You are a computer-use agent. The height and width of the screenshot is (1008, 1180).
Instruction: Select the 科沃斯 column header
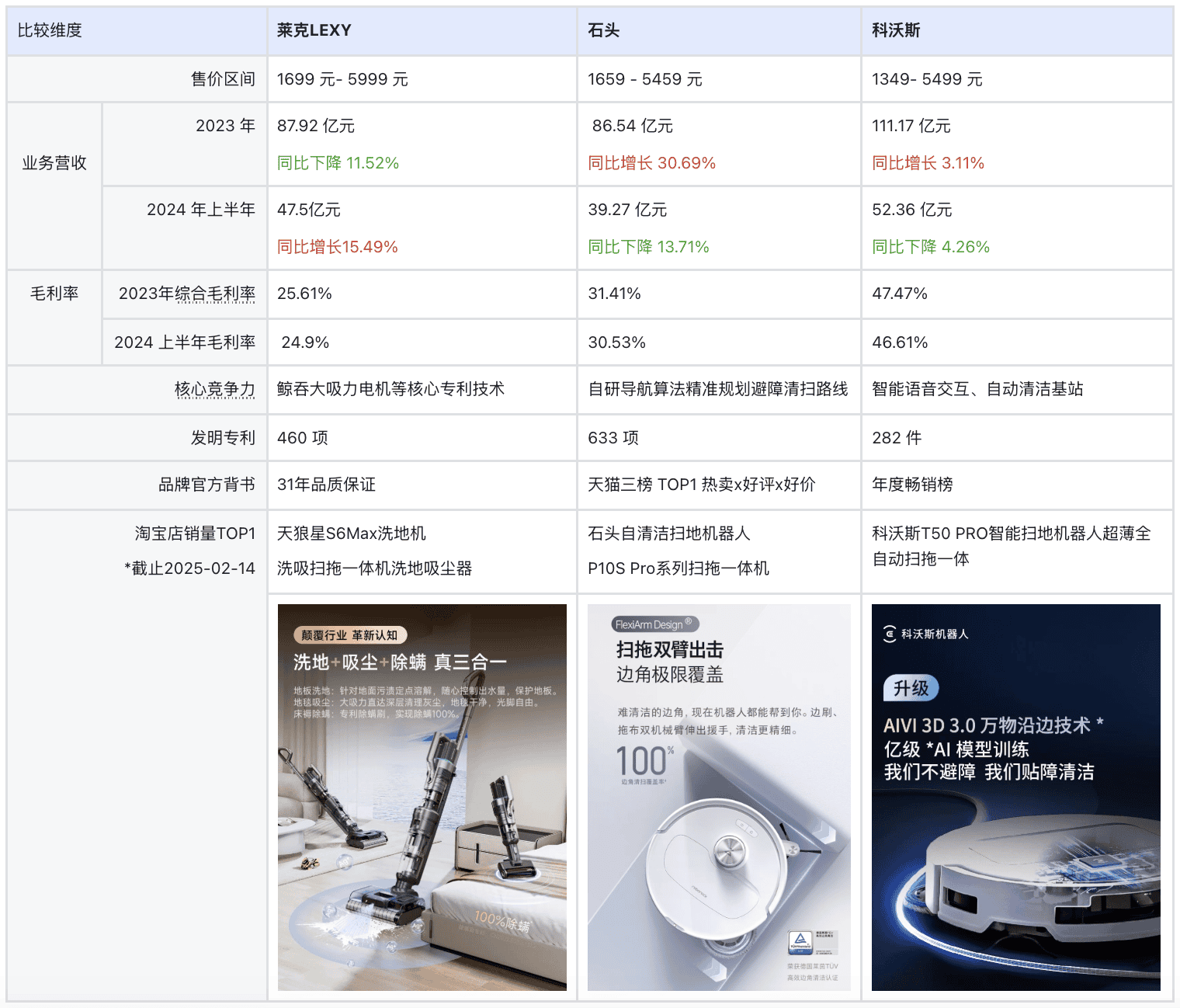click(1017, 31)
